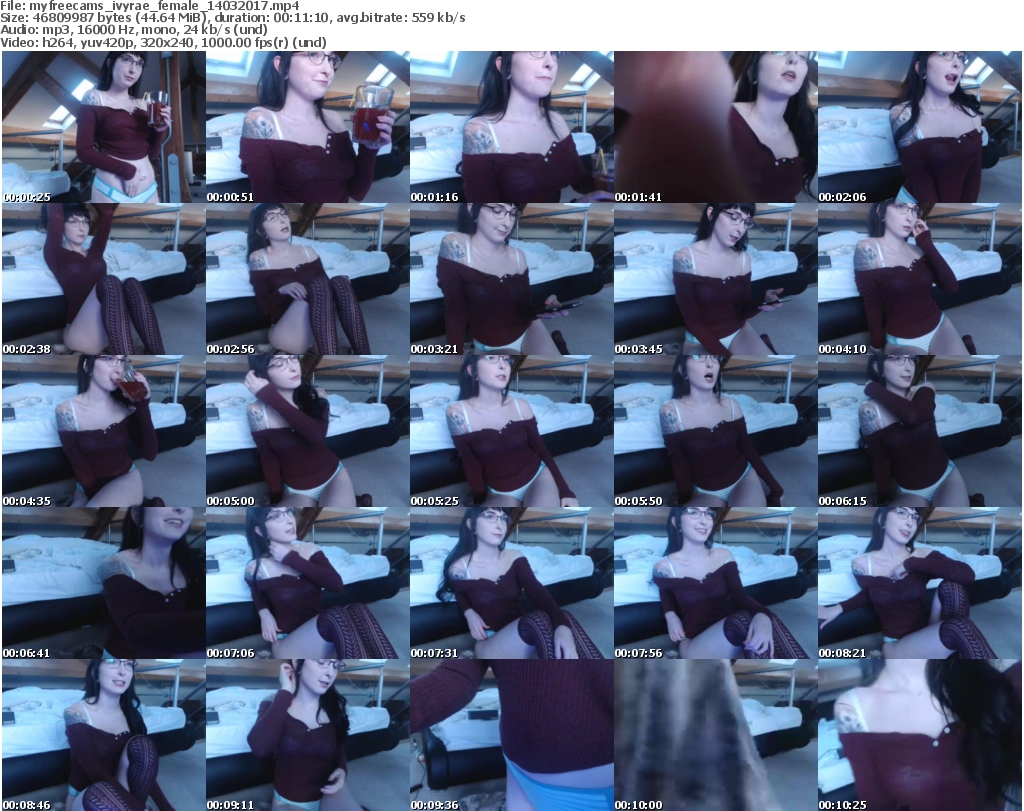This screenshot has height=811, width=1024.
Task: Open the frame marked 00:09:11
Action: (x=308, y=735)
